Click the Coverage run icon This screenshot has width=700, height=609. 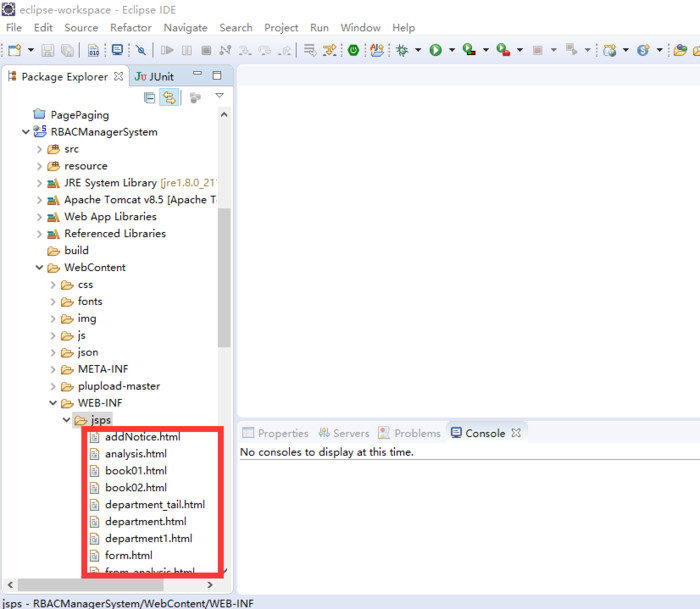pyautogui.click(x=469, y=50)
